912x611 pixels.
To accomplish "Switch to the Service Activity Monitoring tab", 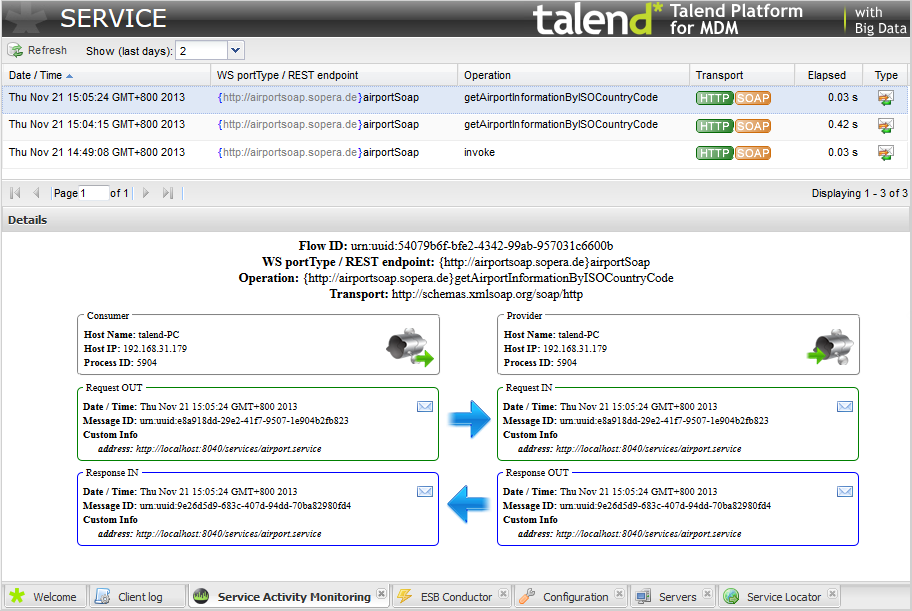I will click(x=287, y=597).
